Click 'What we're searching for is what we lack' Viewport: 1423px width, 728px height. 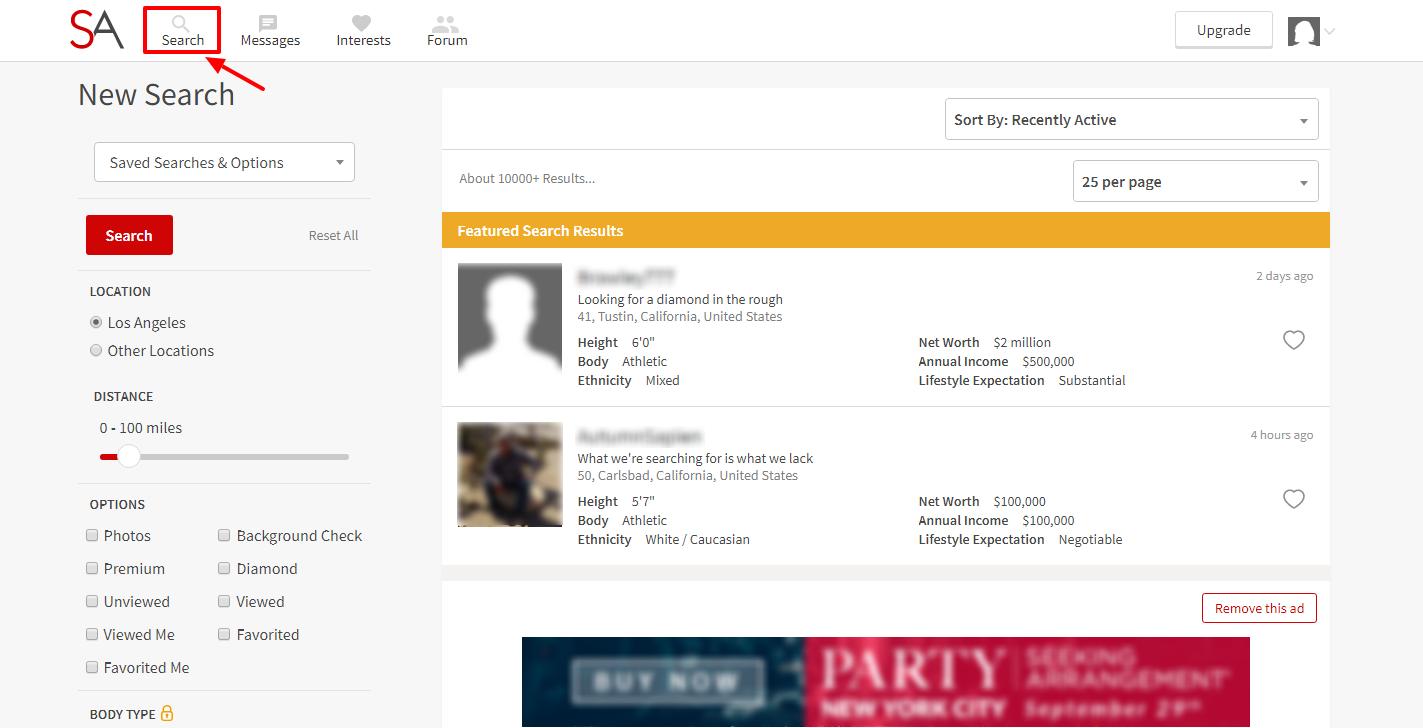click(695, 458)
